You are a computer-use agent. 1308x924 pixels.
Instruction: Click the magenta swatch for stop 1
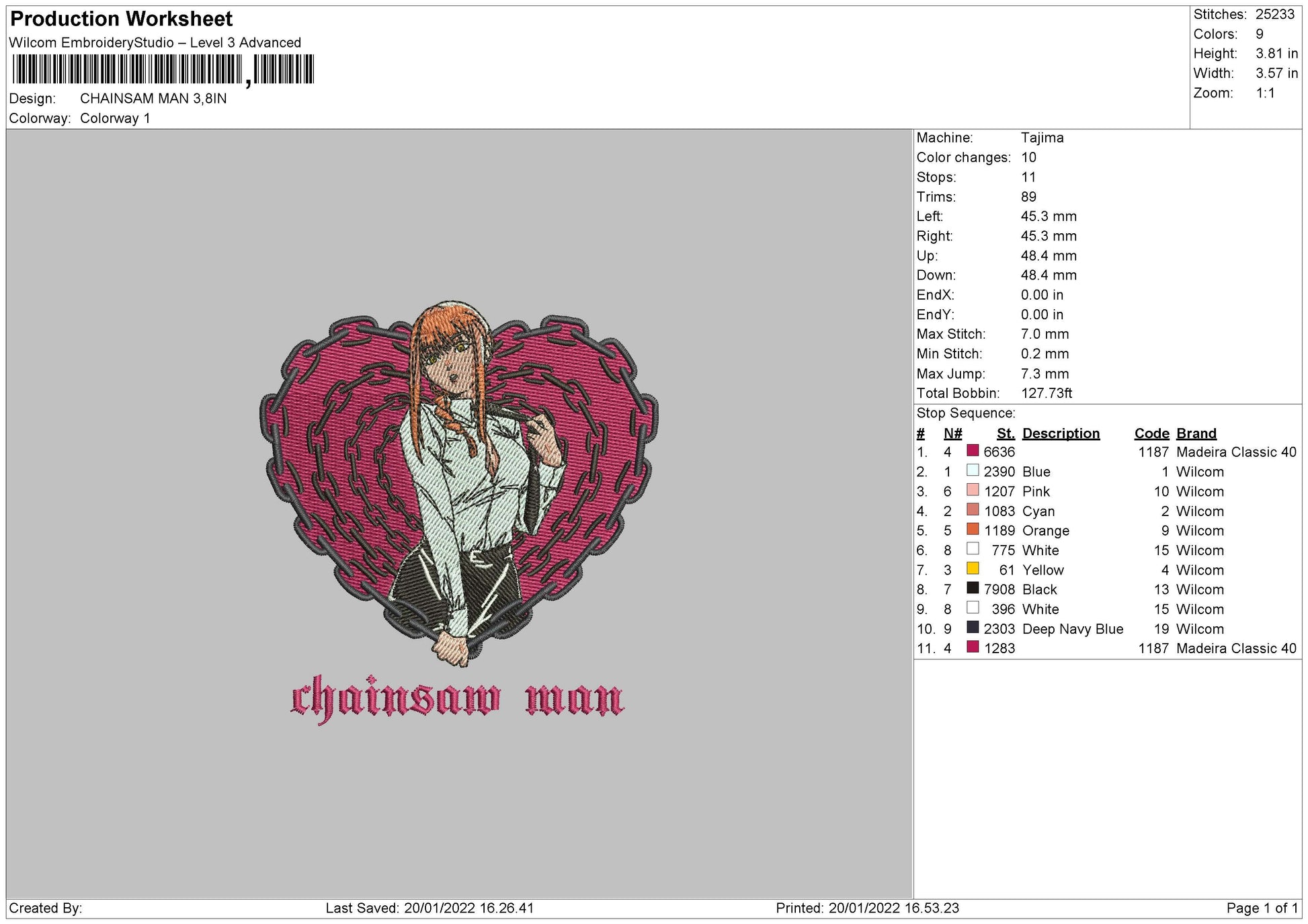pyautogui.click(x=973, y=451)
